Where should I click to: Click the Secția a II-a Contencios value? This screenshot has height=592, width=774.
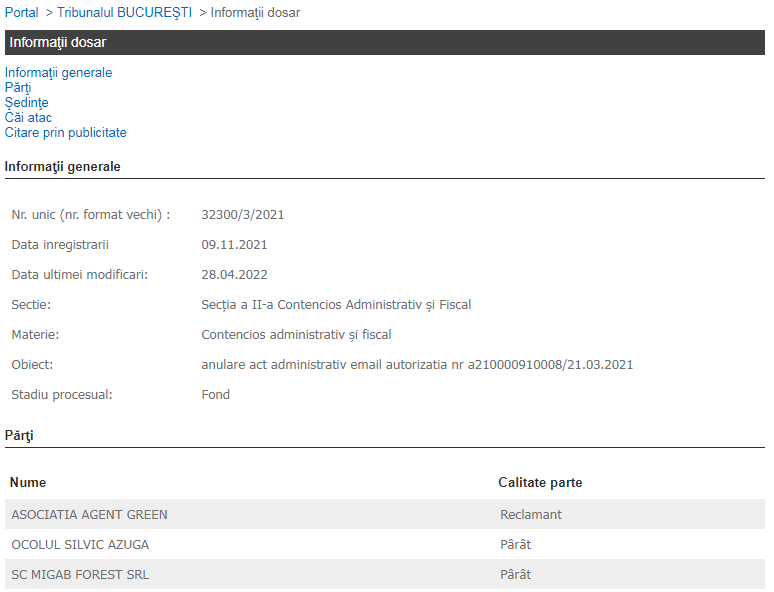[x=336, y=305]
